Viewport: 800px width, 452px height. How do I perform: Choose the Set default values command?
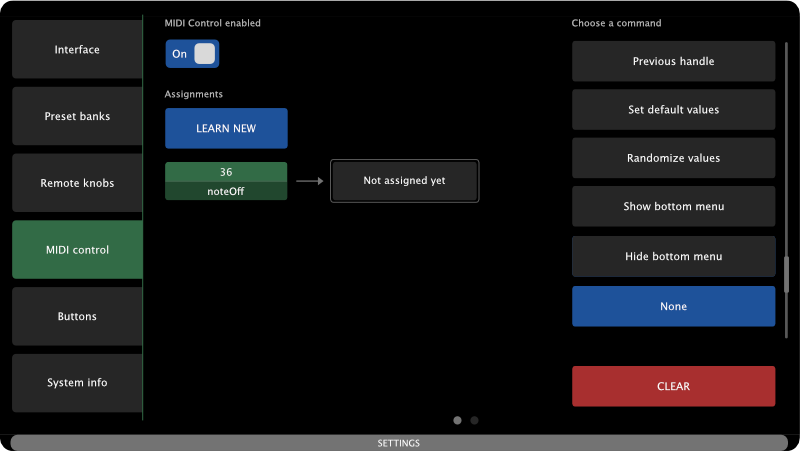[673, 110]
